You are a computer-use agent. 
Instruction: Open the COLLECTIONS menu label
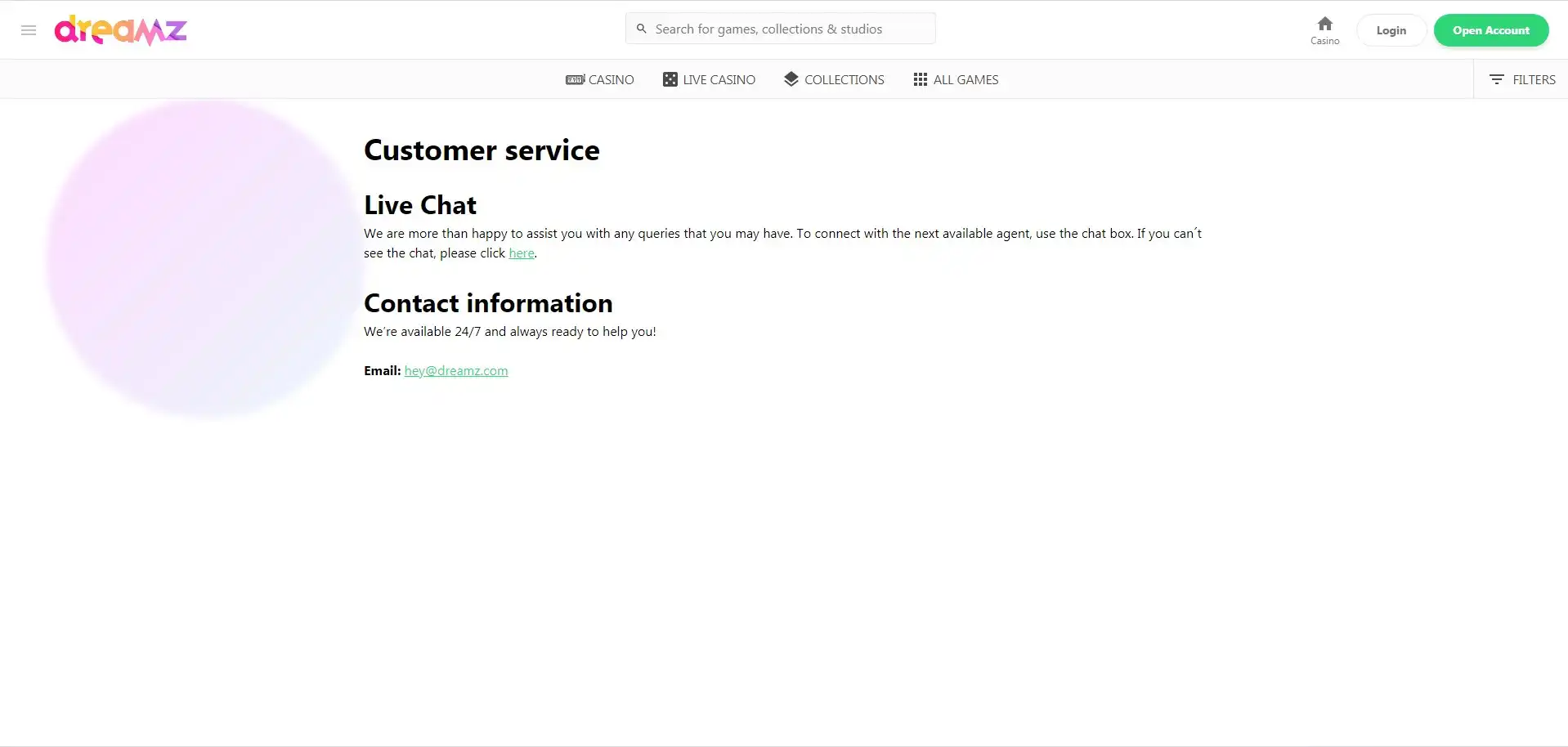pyautogui.click(x=844, y=79)
